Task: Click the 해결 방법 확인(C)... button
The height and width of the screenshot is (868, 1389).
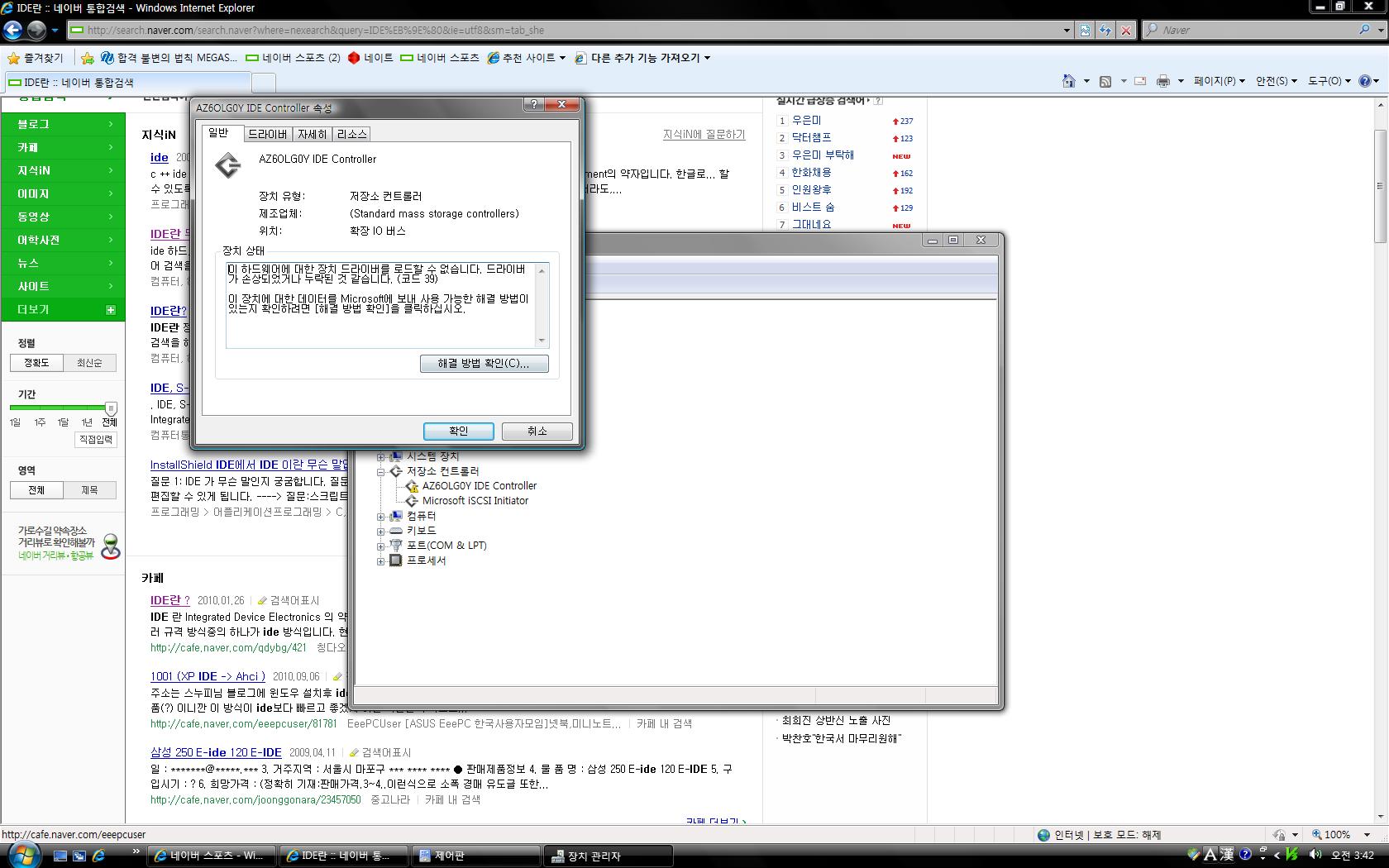Action: click(x=484, y=364)
